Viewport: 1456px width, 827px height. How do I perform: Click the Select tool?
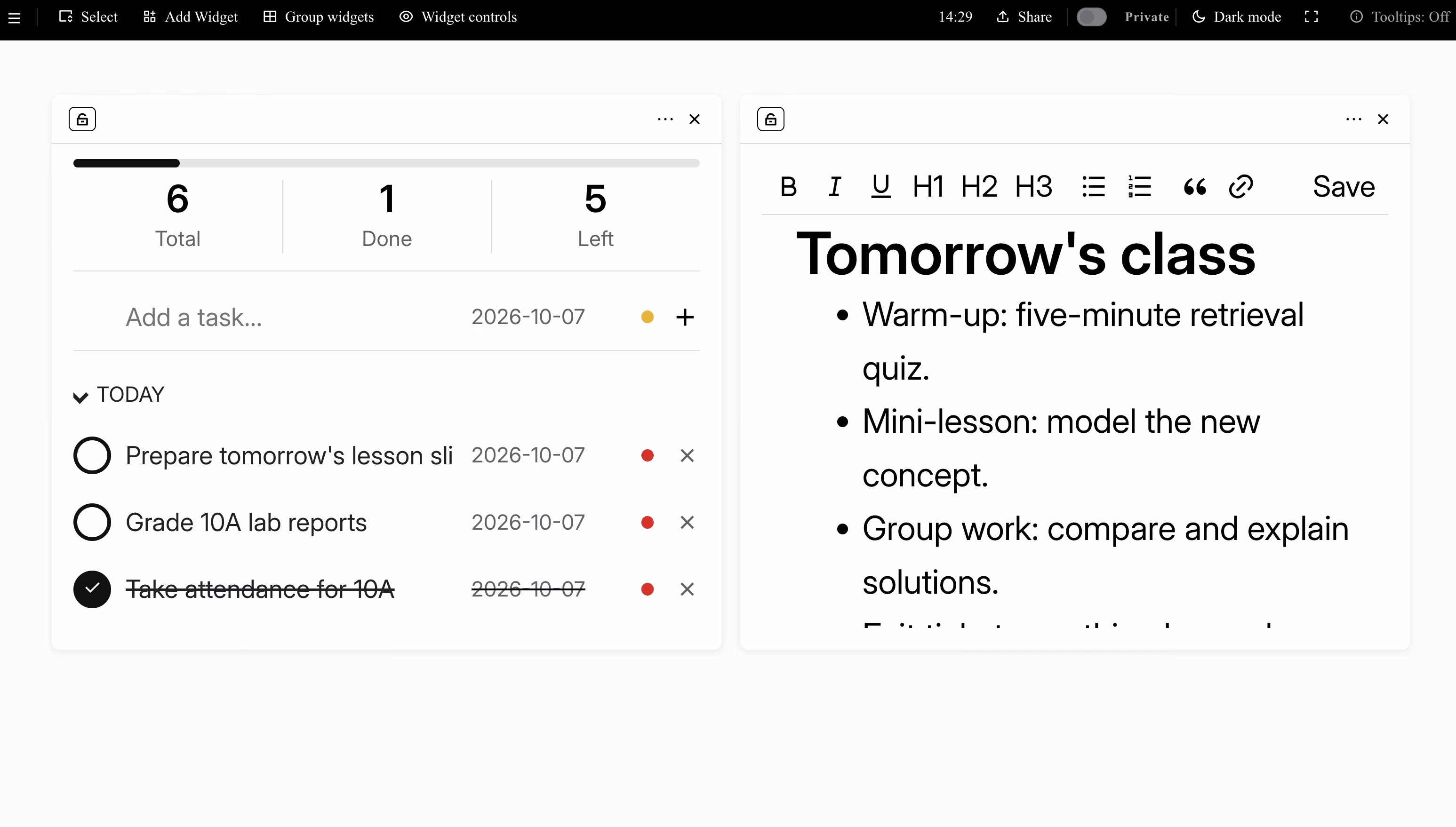[x=88, y=17]
